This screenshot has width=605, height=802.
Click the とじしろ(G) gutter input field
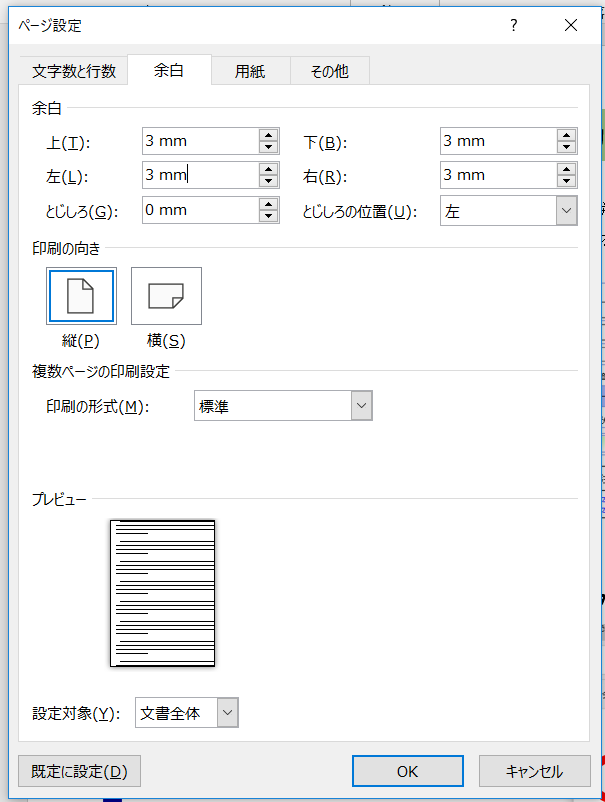click(201, 210)
